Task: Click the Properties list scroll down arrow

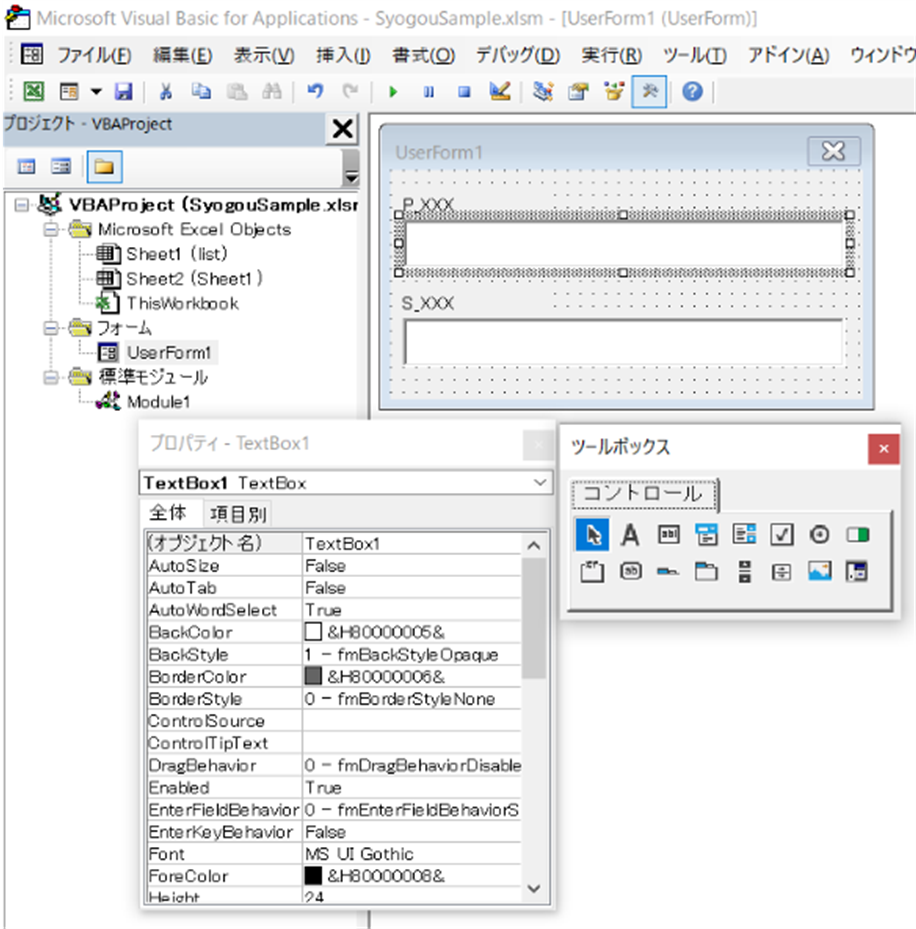Action: click(x=533, y=888)
